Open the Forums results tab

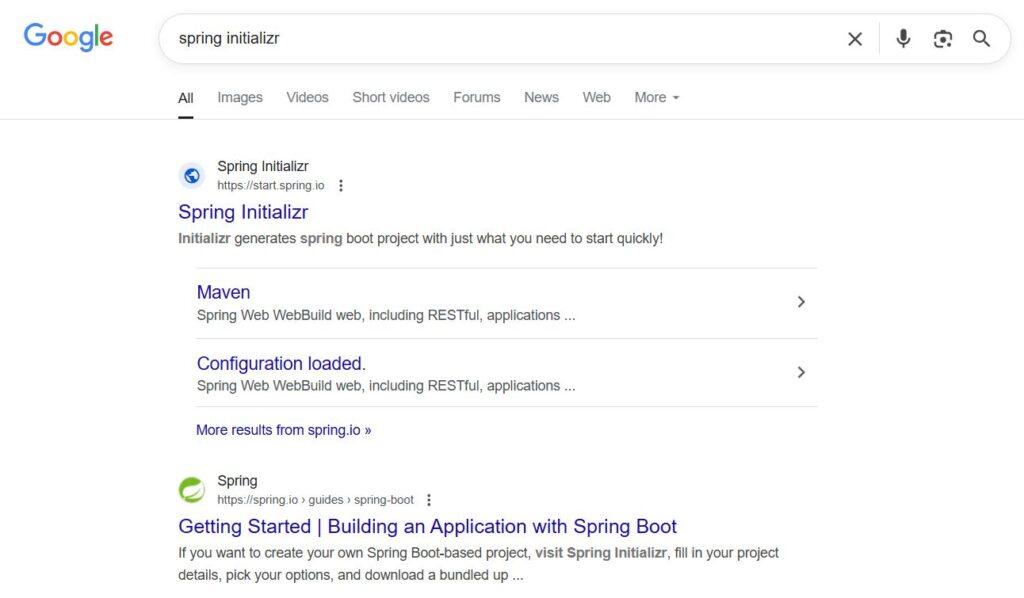[477, 97]
